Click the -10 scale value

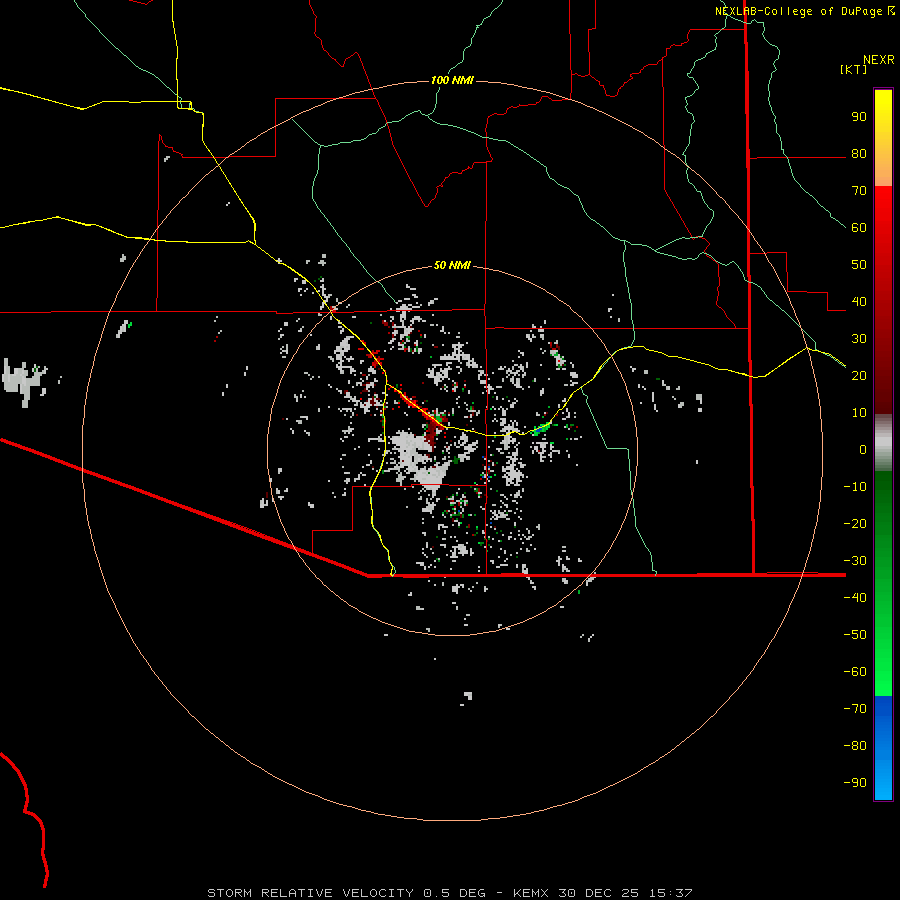855,487
